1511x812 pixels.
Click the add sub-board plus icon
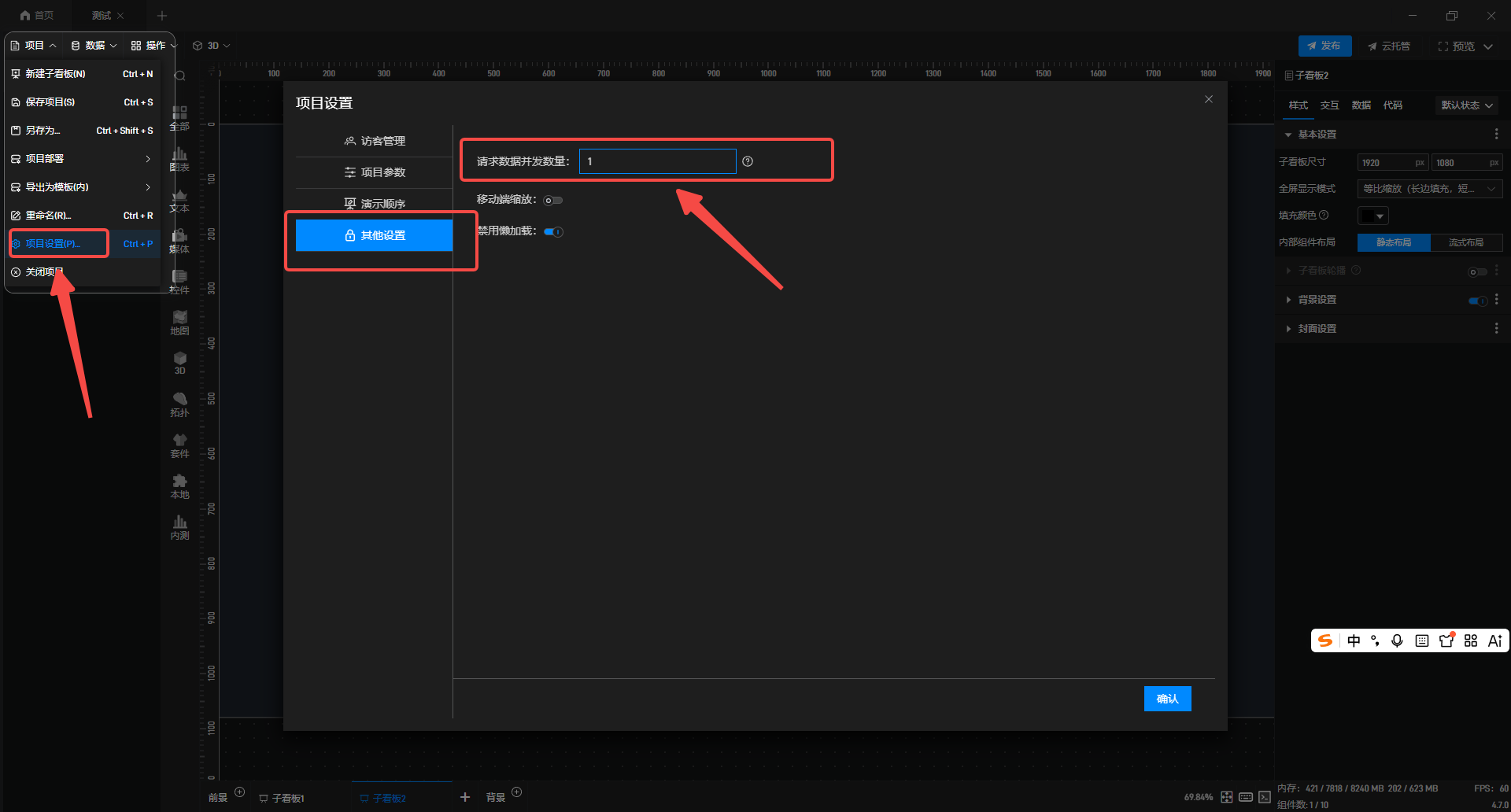465,797
